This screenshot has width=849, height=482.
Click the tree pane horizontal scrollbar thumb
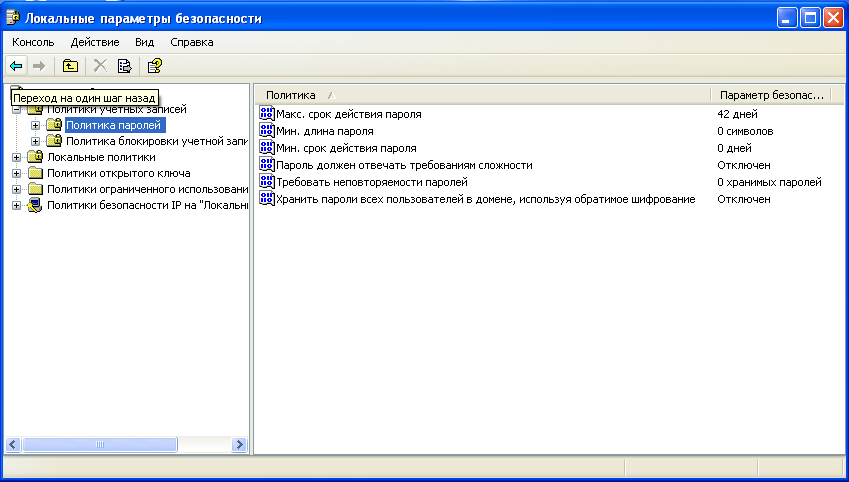point(100,445)
